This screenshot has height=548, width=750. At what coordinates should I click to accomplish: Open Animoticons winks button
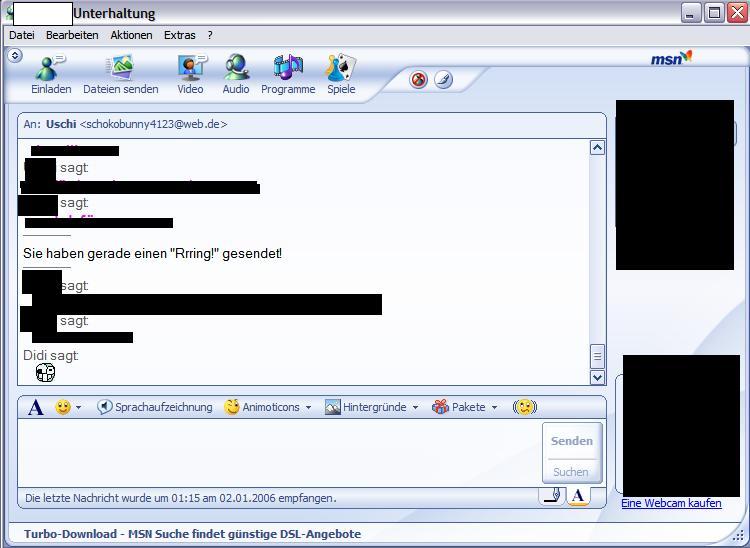coord(262,407)
